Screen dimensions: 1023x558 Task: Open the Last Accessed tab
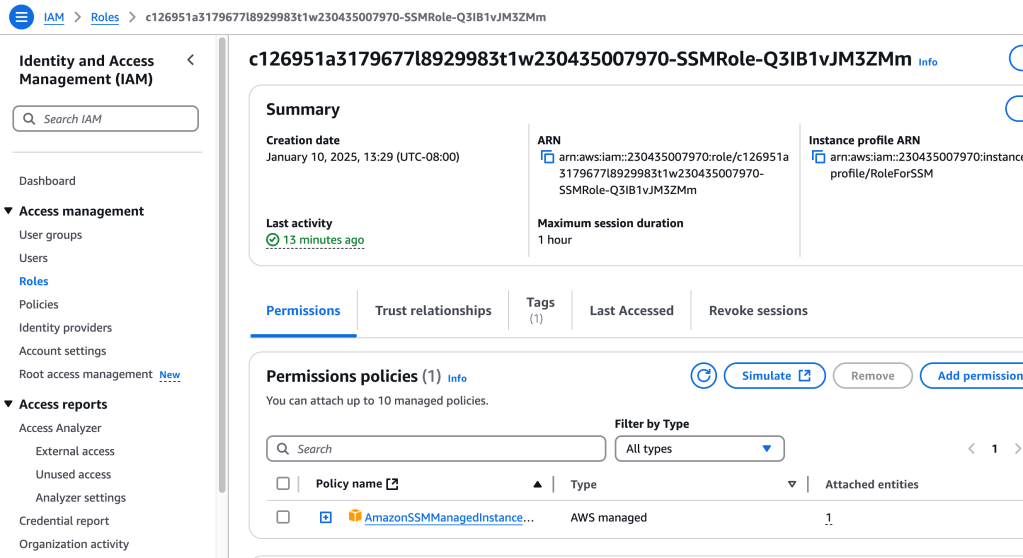pyautogui.click(x=631, y=311)
